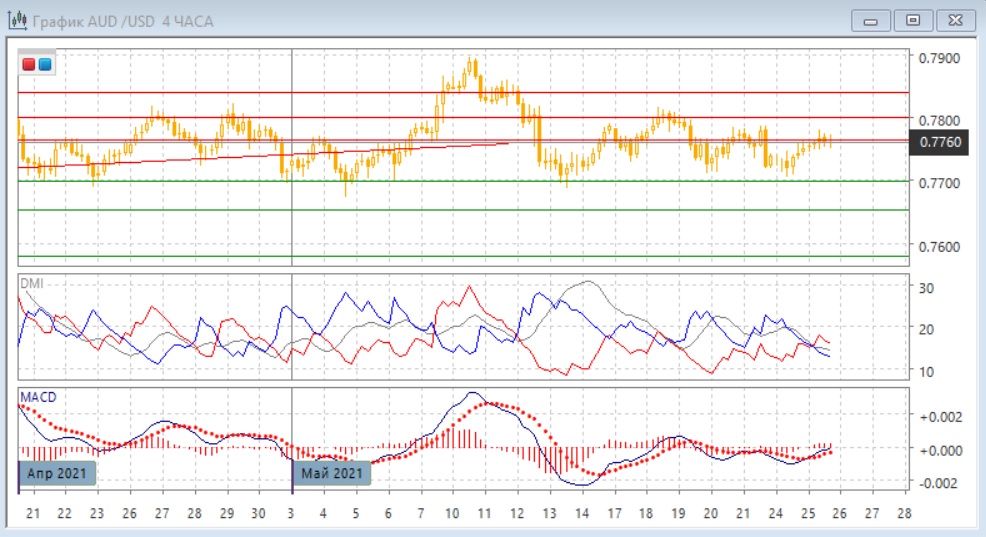The image size is (986, 537).
Task: Click the MACD scale value +0.002
Action: 938,416
